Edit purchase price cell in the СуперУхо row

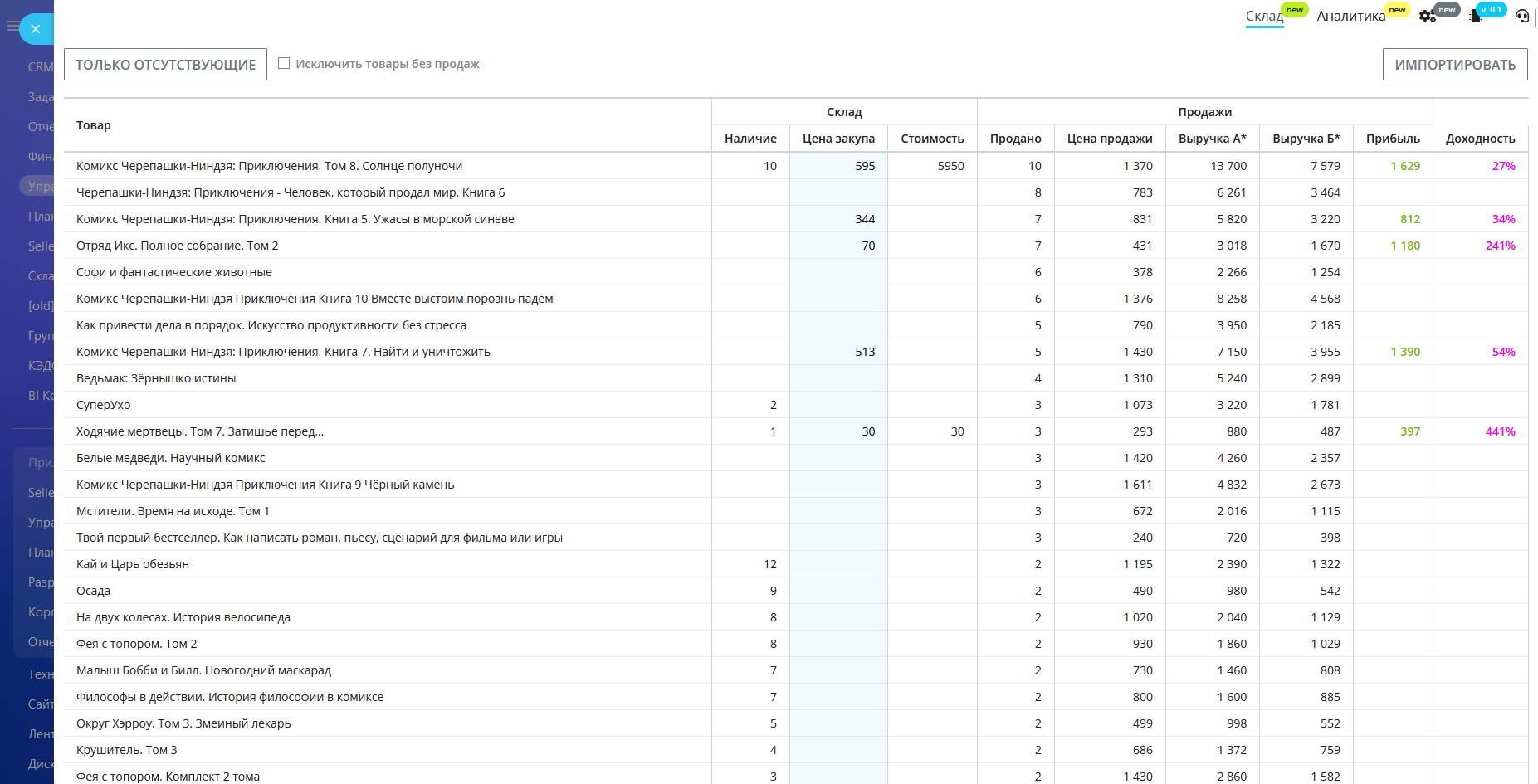point(838,405)
